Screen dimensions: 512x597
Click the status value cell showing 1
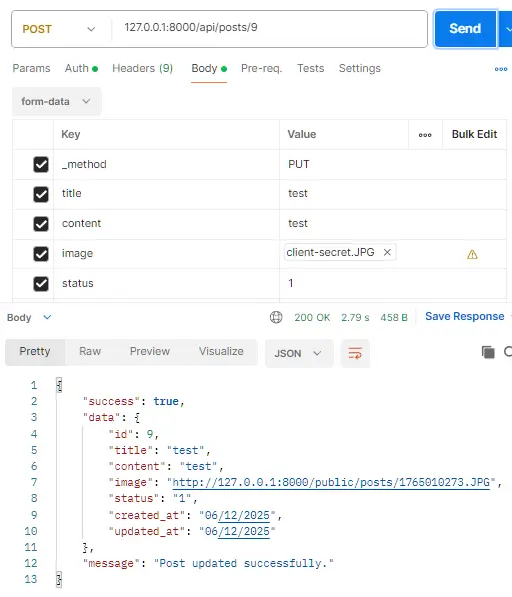392,283
